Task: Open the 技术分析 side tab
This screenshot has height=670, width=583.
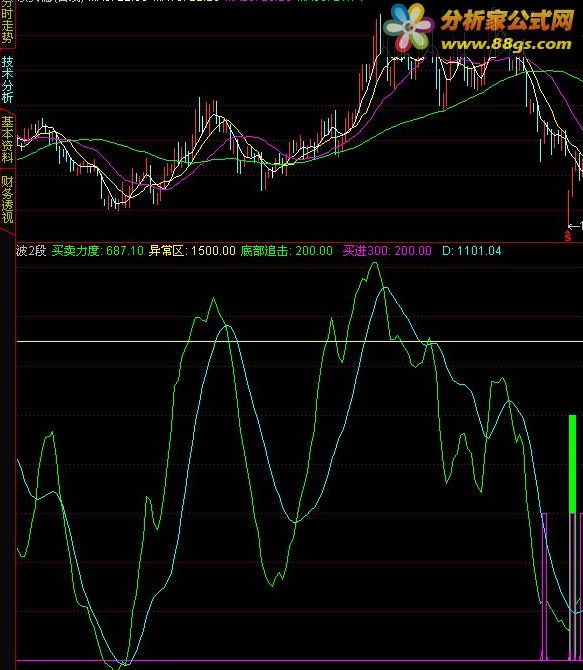Action: 7,79
